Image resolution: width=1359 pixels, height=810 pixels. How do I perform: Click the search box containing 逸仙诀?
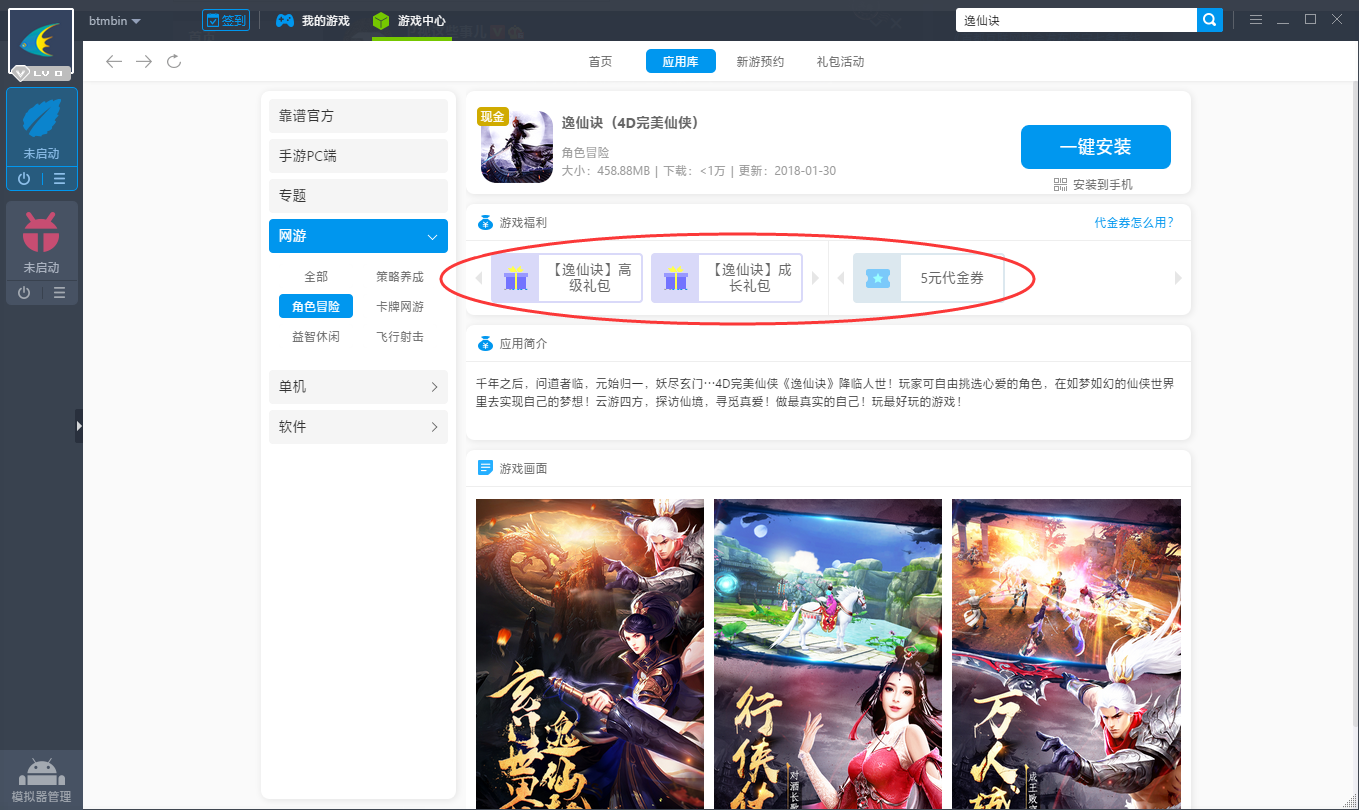(x=1076, y=20)
